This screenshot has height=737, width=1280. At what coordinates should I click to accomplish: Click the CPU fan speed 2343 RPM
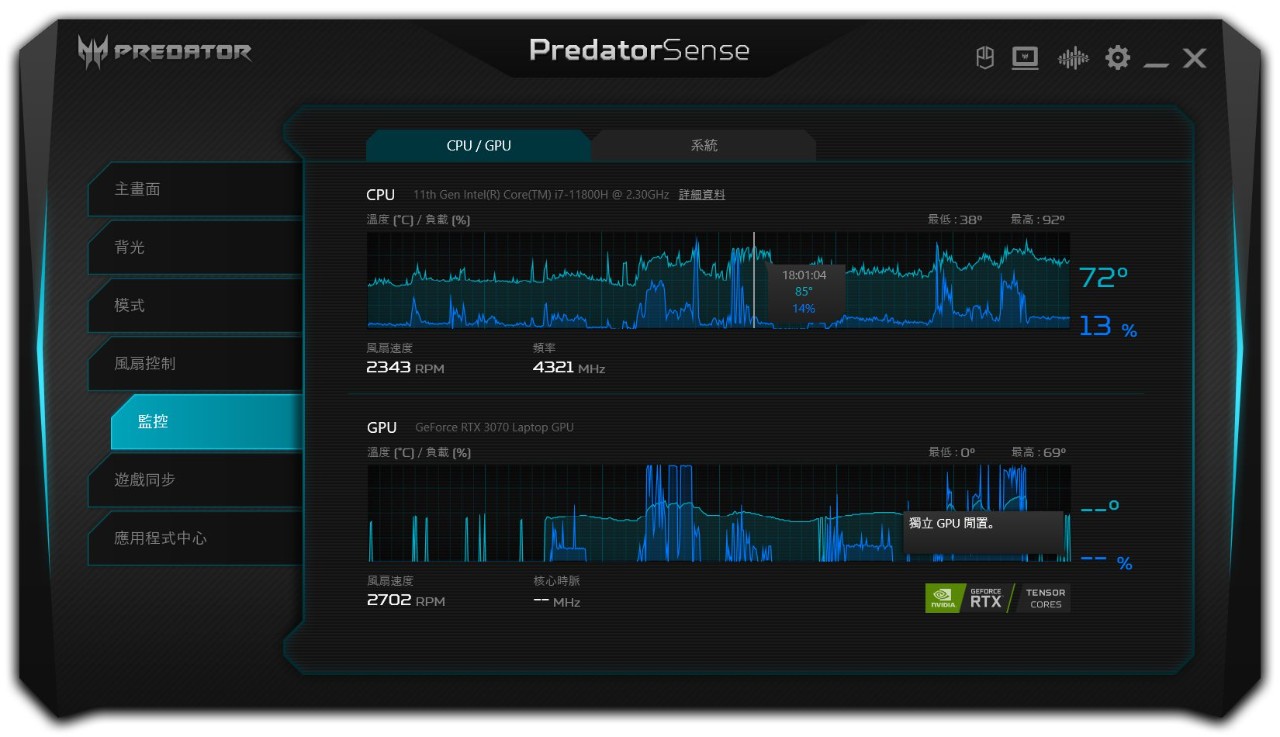(405, 367)
